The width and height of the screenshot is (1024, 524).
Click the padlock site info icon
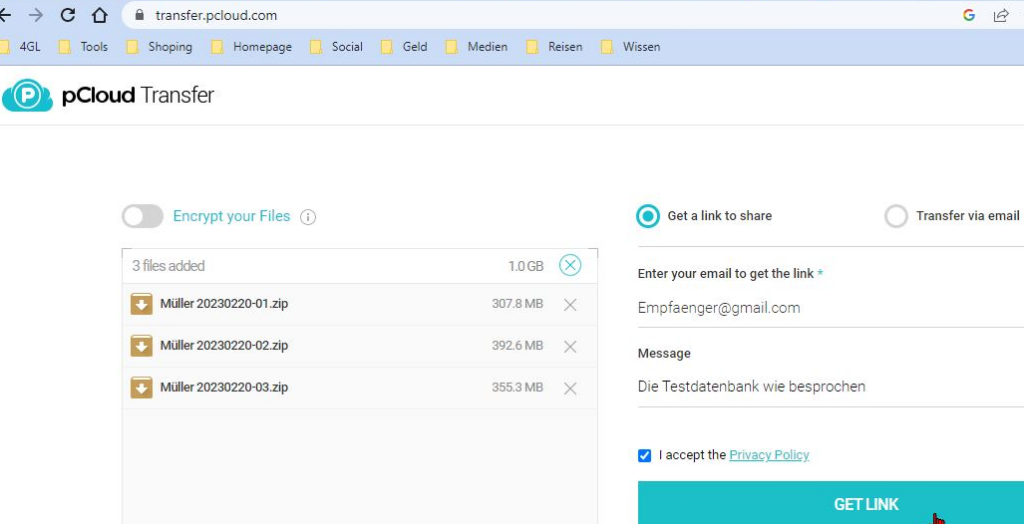(138, 15)
